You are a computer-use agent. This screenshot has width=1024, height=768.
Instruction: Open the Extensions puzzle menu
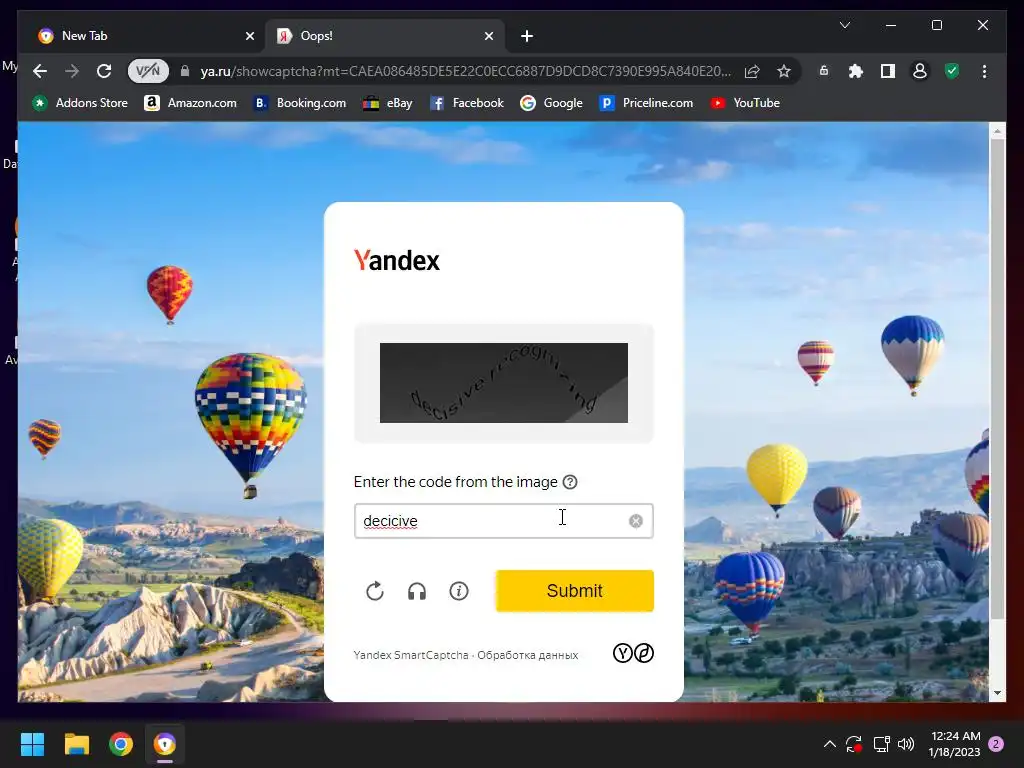856,71
